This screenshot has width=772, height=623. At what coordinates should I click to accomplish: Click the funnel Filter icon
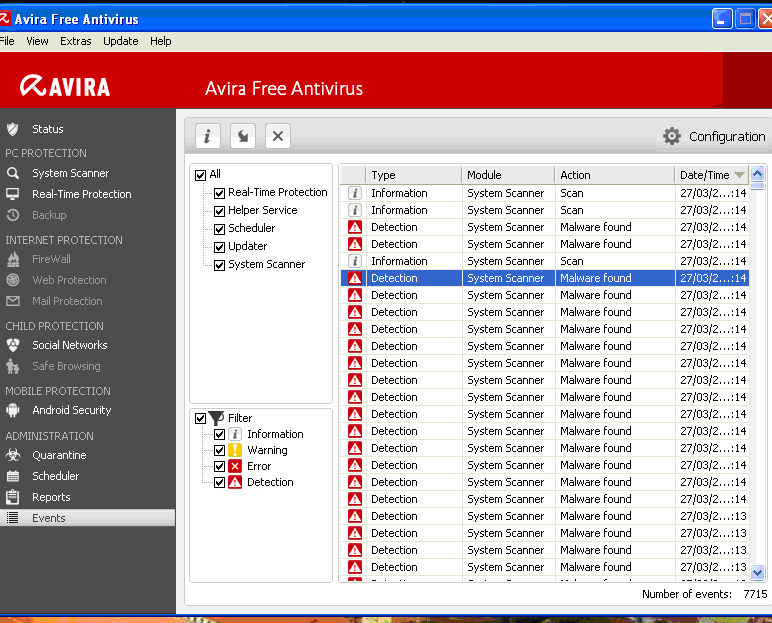[x=216, y=418]
